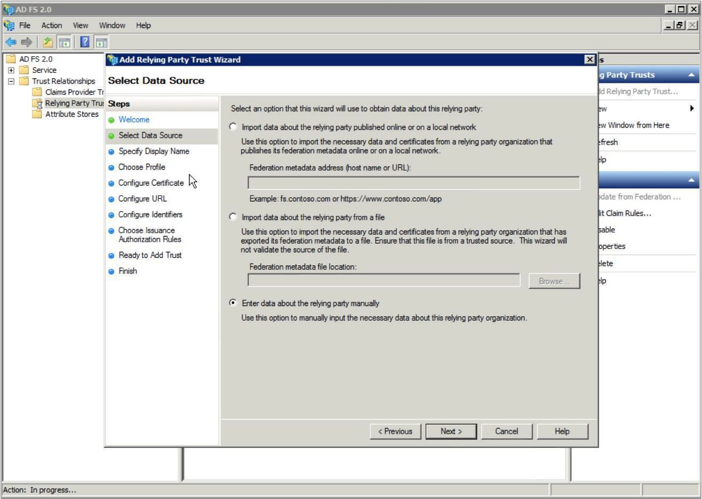The height and width of the screenshot is (499, 702).
Task: Click New Window from Here action
Action: (635, 125)
